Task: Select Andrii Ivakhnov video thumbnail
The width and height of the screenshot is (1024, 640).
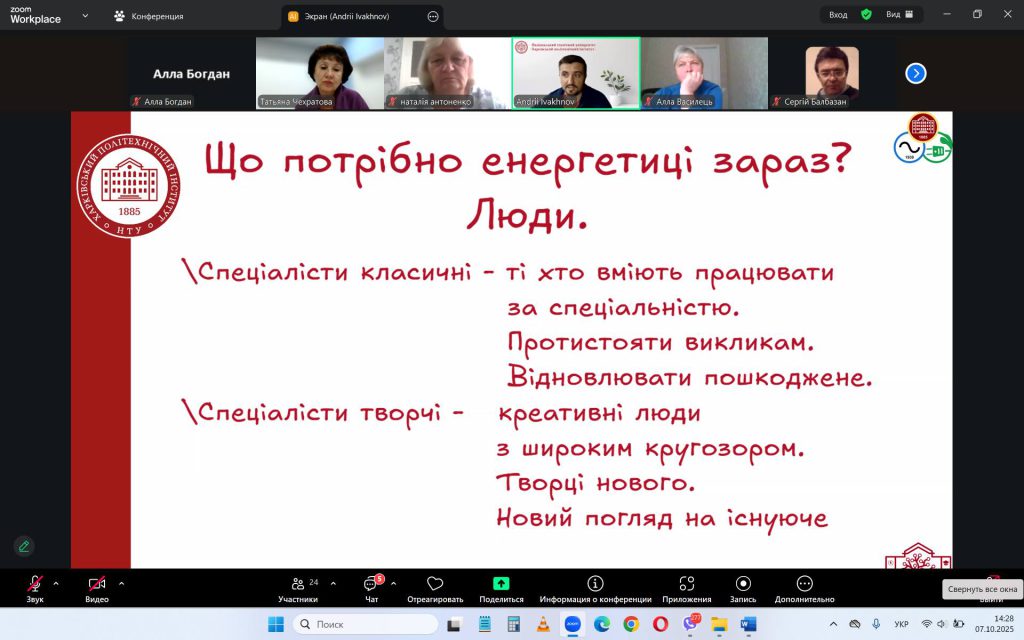Action: tap(575, 72)
